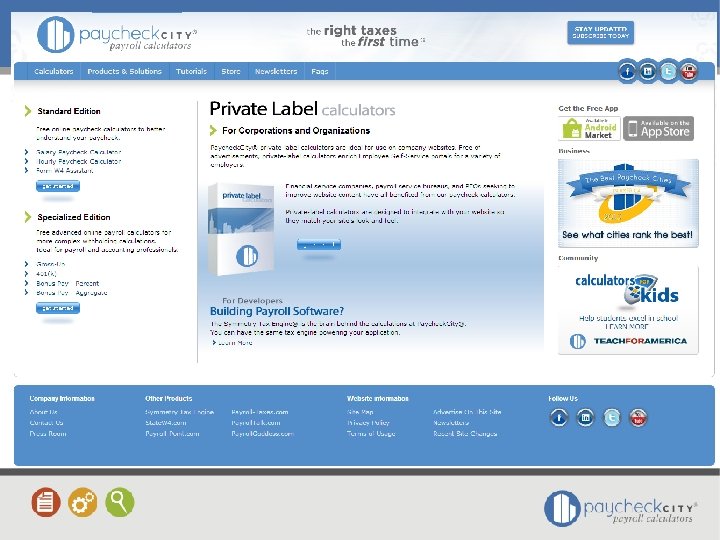720x540 pixels.
Task: Open Contact Us in the footer
Action: [46, 422]
